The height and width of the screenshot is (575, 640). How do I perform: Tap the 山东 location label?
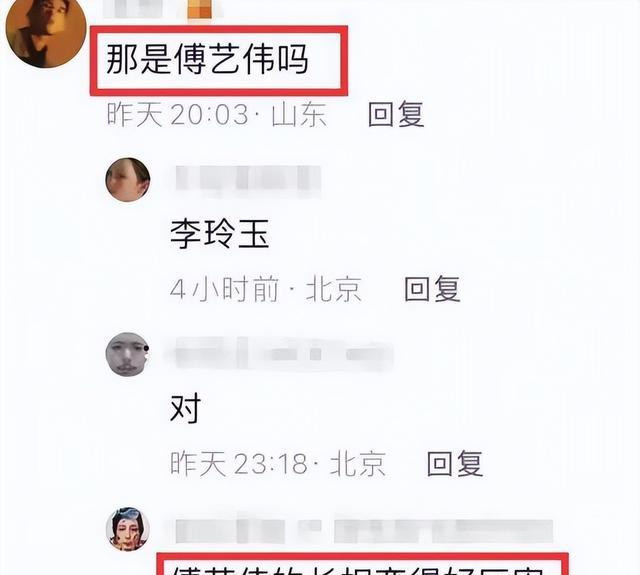point(299,115)
